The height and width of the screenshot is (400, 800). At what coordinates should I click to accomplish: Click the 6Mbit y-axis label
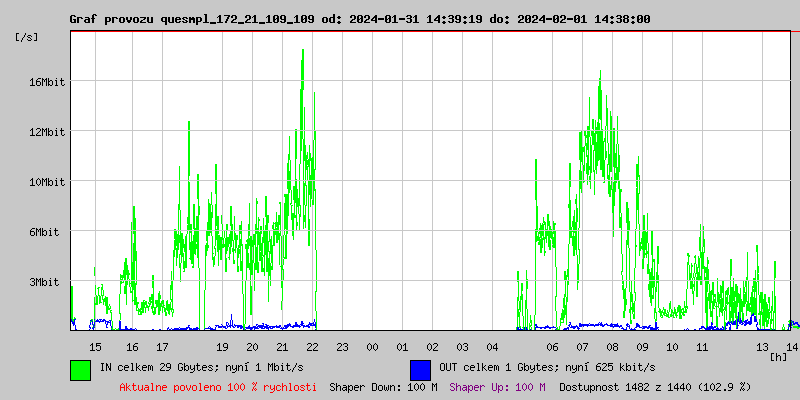point(44,232)
